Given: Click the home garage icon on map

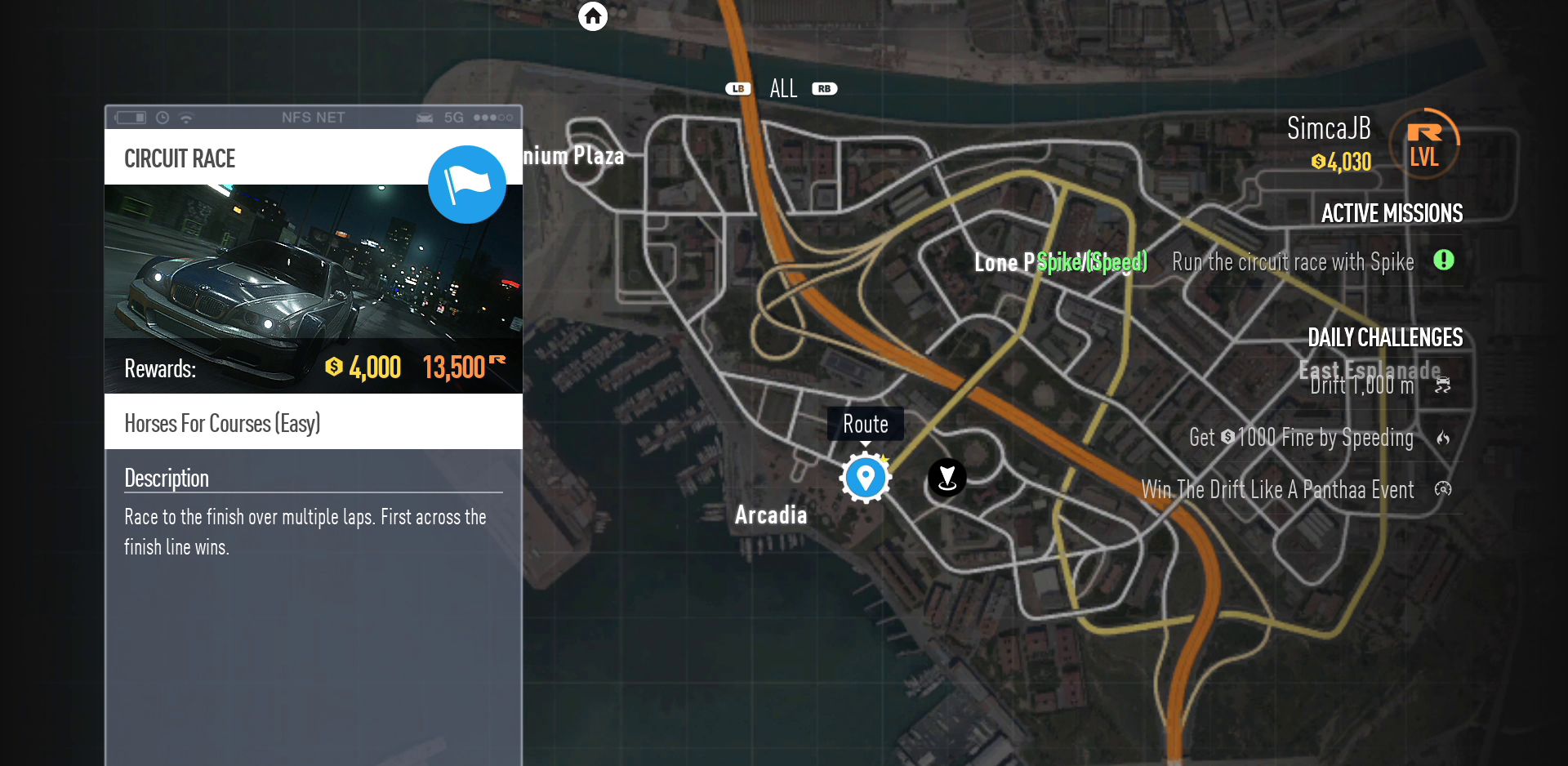Looking at the screenshot, I should pyautogui.click(x=593, y=16).
